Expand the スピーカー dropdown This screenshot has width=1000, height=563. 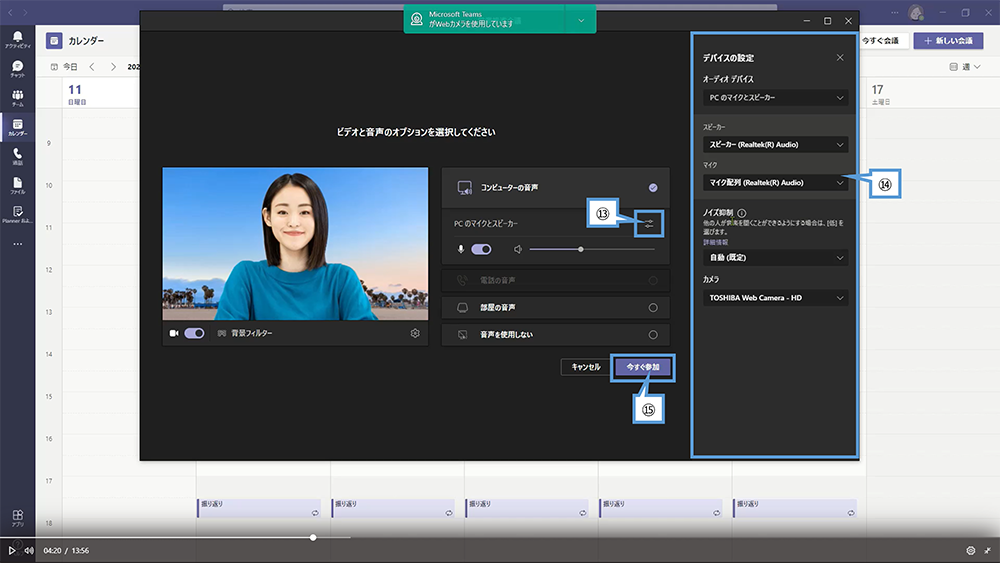775,144
